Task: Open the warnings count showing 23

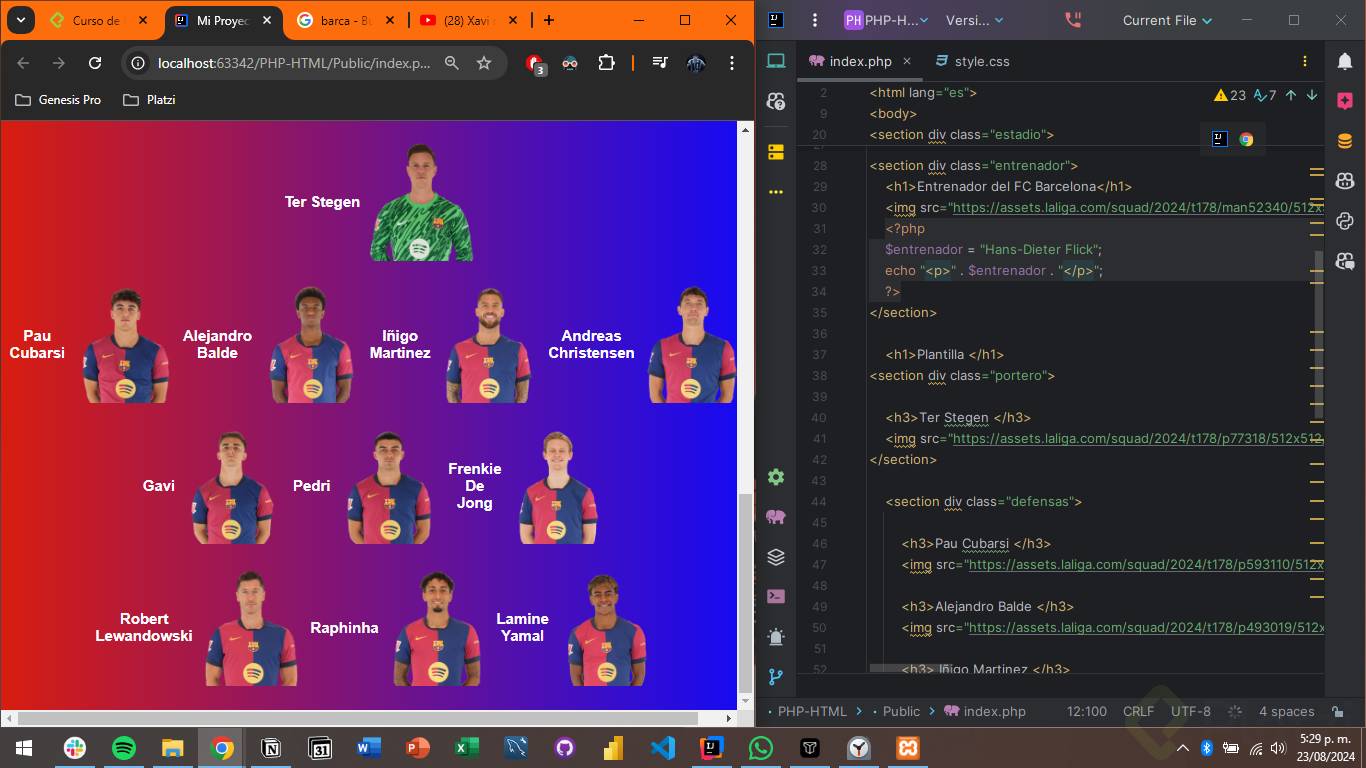Action: coord(1230,95)
